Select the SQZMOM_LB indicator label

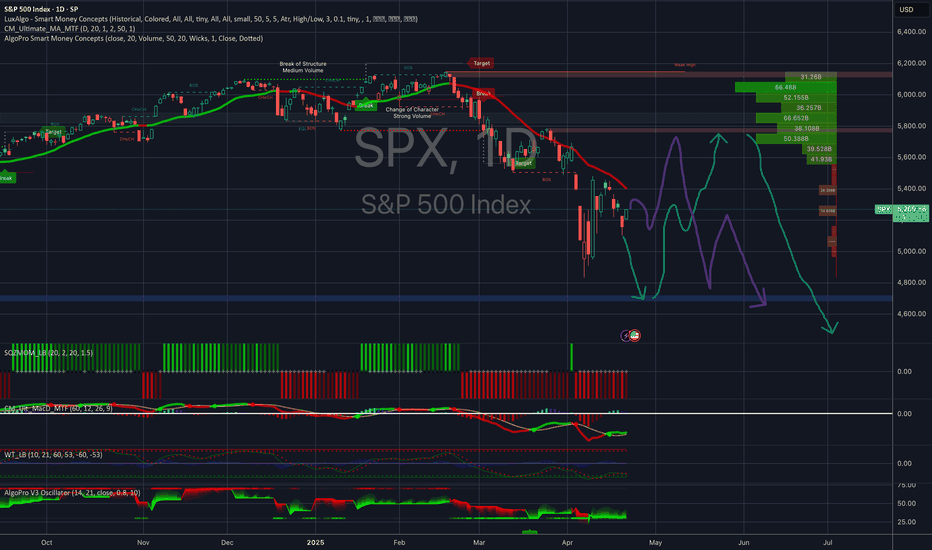coord(49,353)
